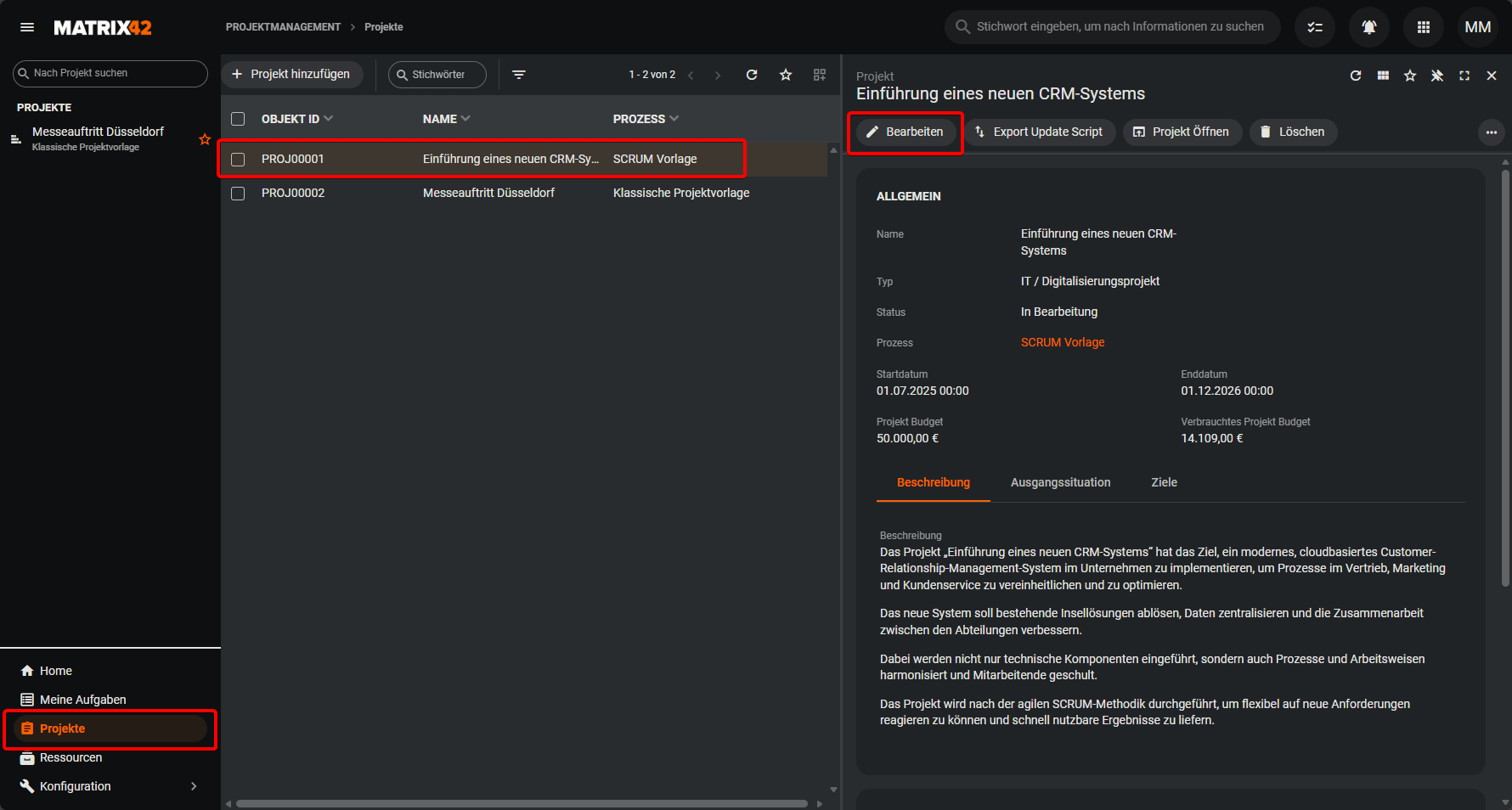Image resolution: width=1512 pixels, height=810 pixels.
Task: Switch to the Ziele tab
Action: (1164, 482)
